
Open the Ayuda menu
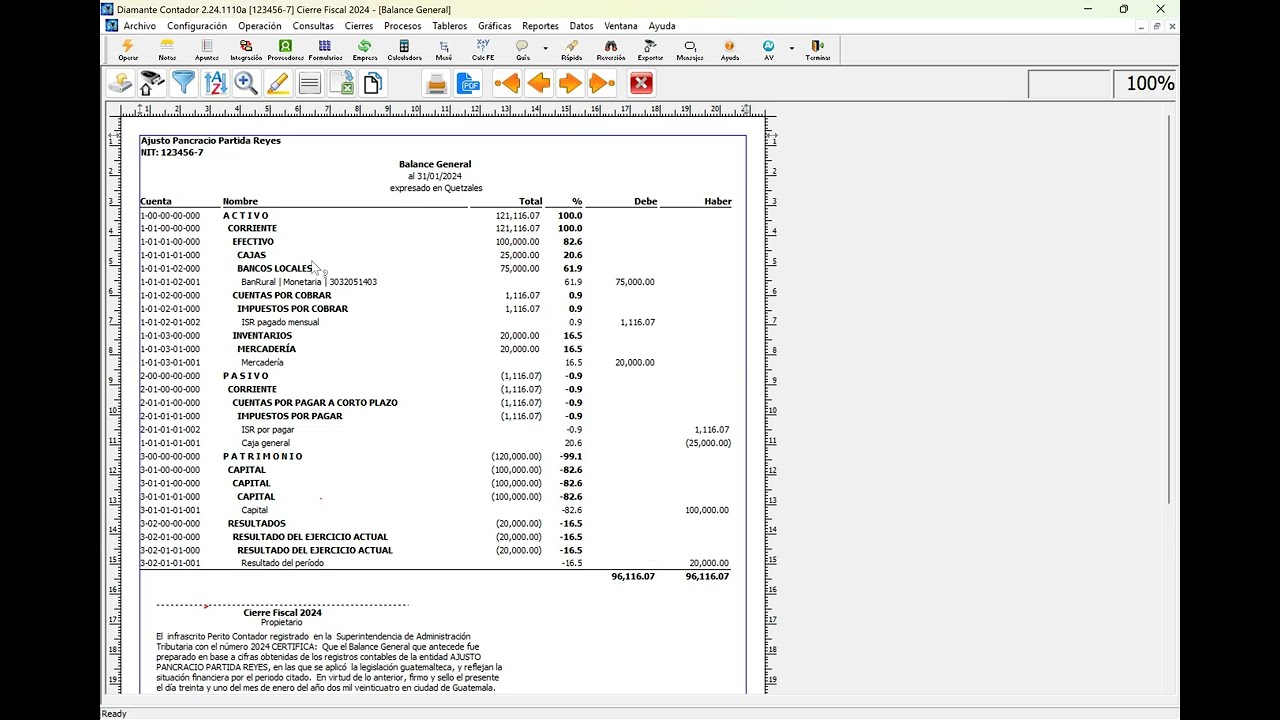coord(662,26)
